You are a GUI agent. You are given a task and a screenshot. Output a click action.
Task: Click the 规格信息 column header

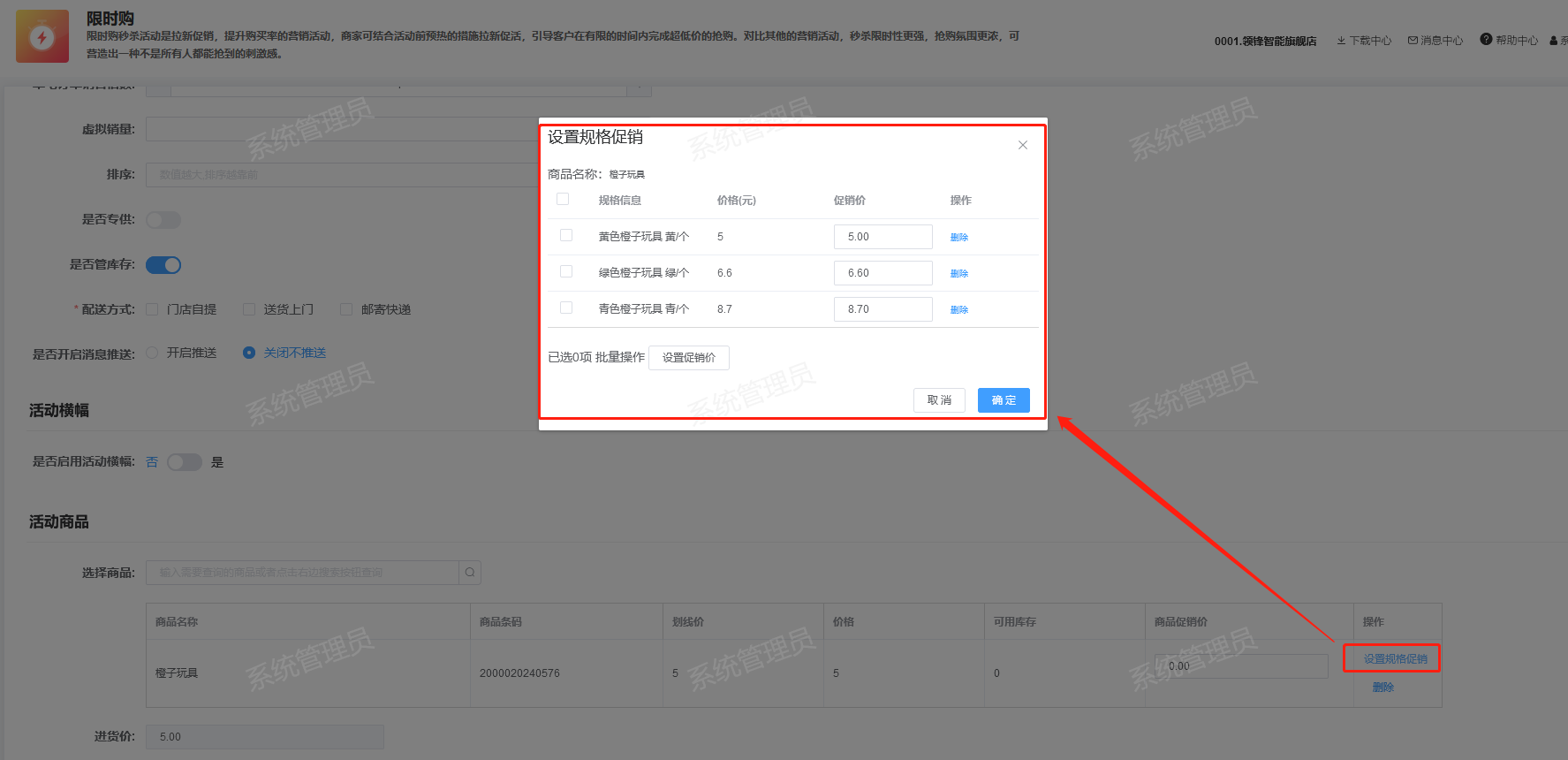tap(620, 201)
